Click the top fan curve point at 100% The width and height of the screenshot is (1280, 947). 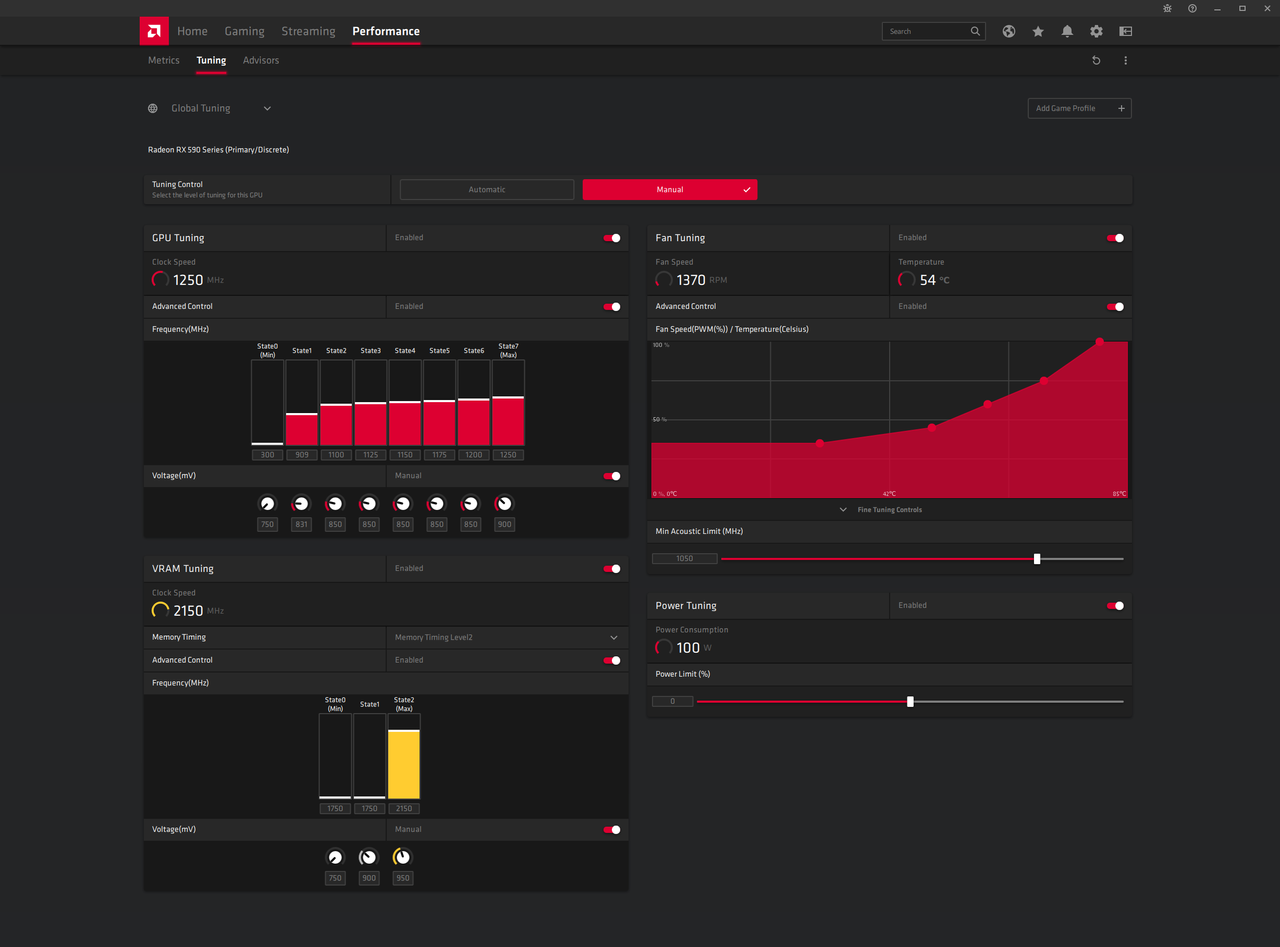pyautogui.click(x=1100, y=342)
